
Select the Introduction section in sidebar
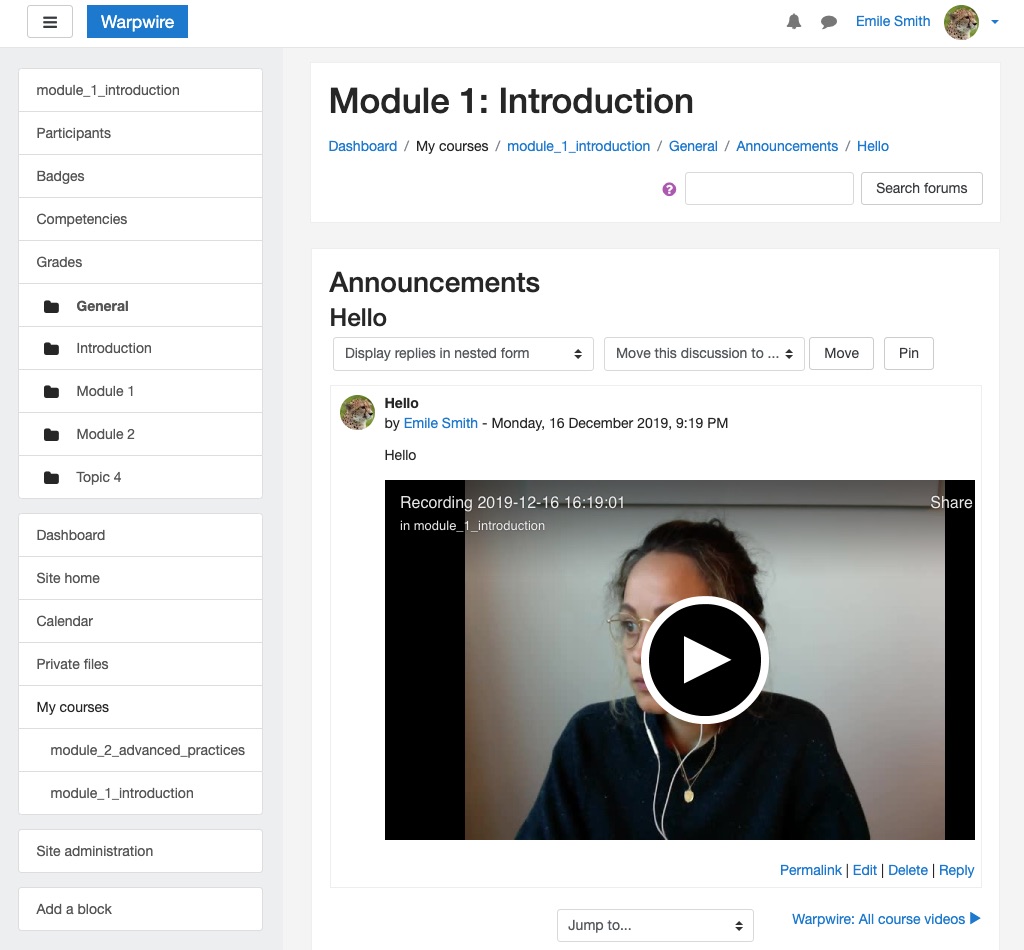click(x=140, y=349)
